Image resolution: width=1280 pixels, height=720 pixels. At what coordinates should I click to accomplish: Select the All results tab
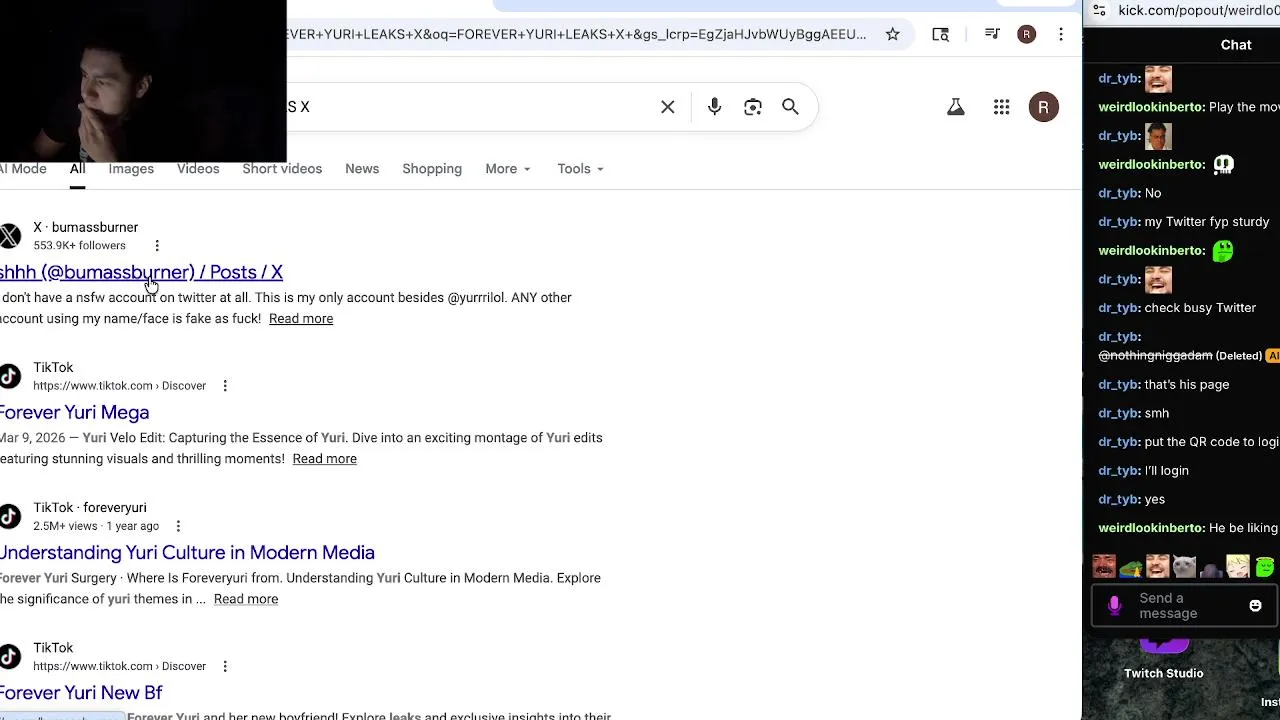tap(77, 169)
